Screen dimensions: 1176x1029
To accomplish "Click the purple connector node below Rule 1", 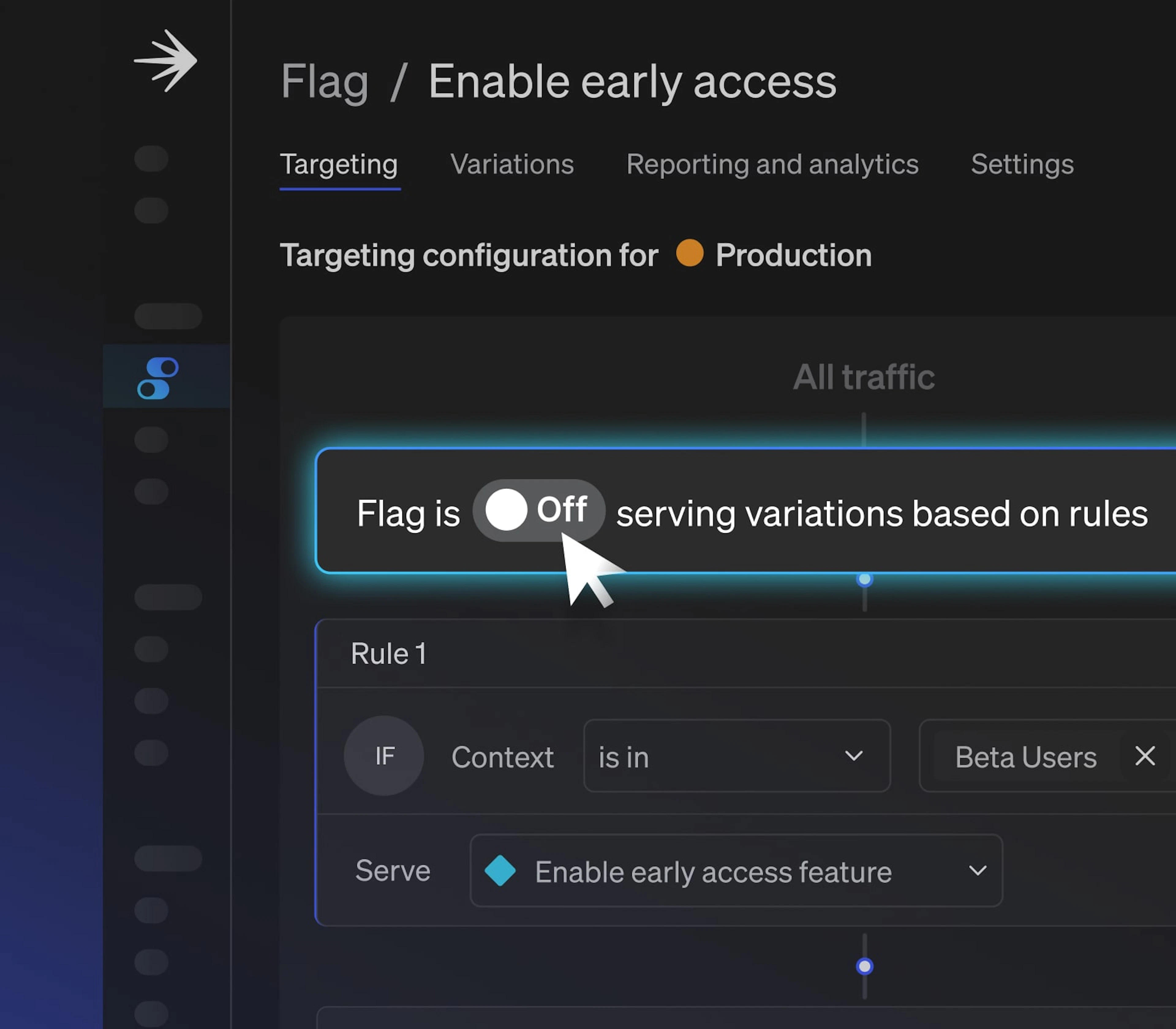I will pos(864,967).
